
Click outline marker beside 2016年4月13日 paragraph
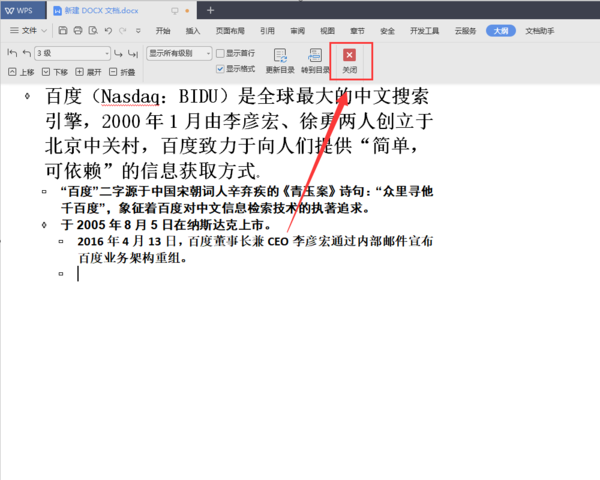coord(61,241)
